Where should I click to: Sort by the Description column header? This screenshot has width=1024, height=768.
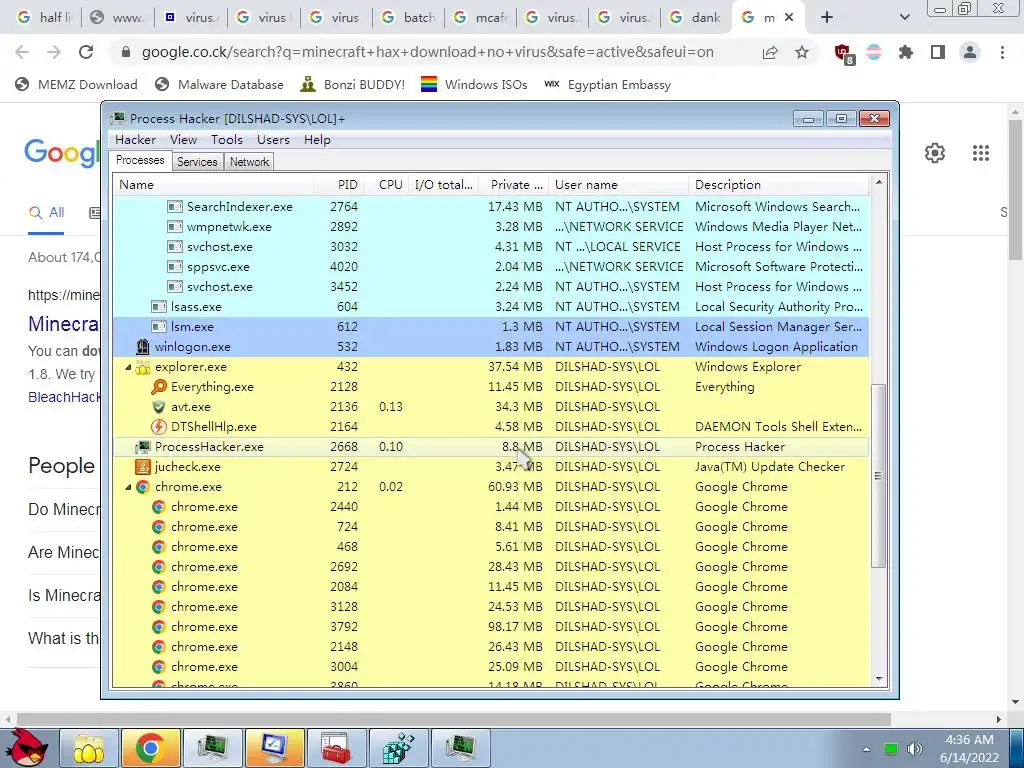779,185
